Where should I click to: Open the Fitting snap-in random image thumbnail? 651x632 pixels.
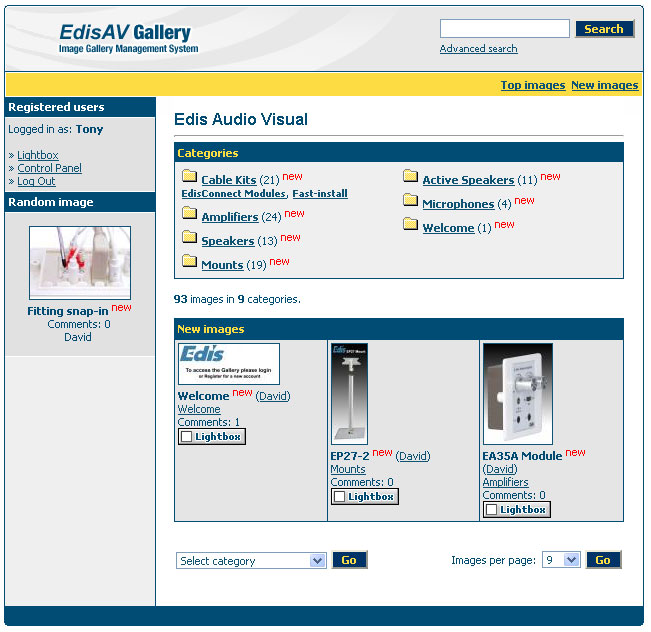click(x=80, y=262)
